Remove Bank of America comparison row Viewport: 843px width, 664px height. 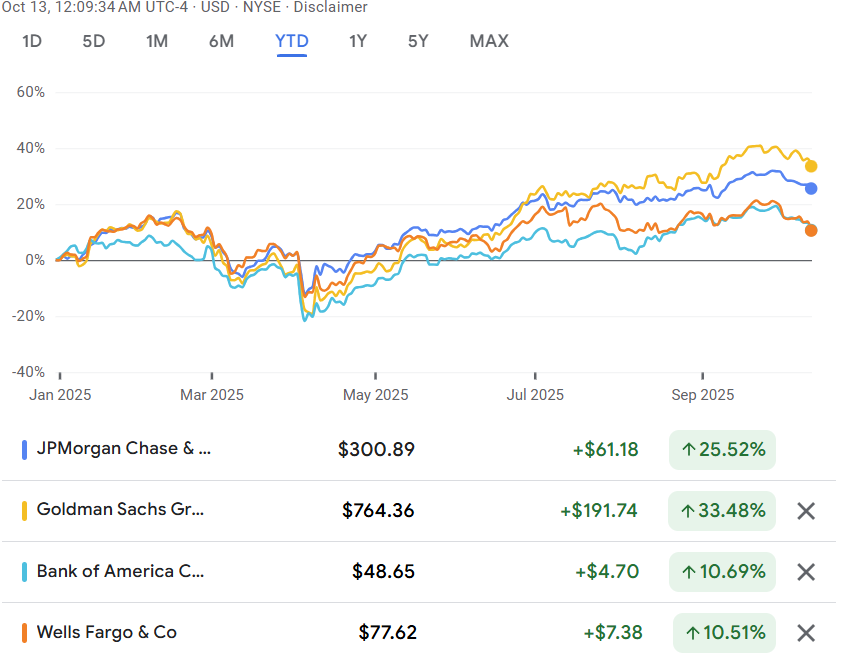point(806,572)
